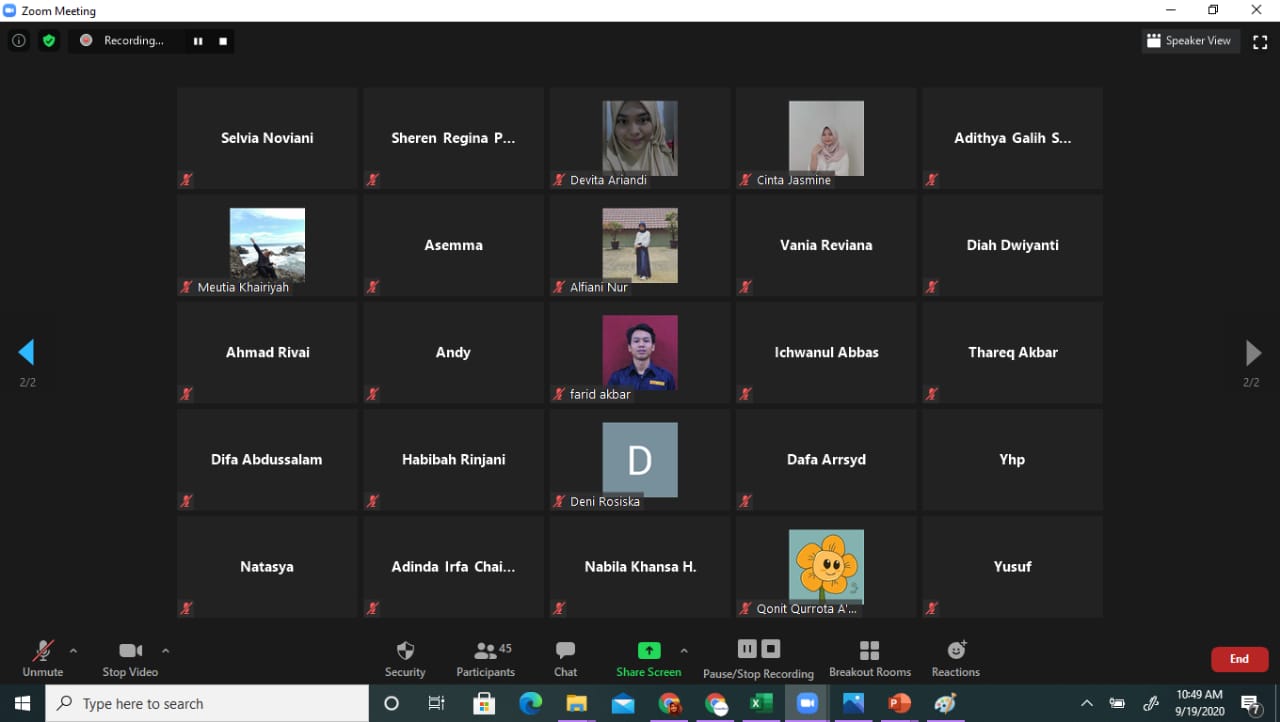Click the red End button

coord(1239,659)
